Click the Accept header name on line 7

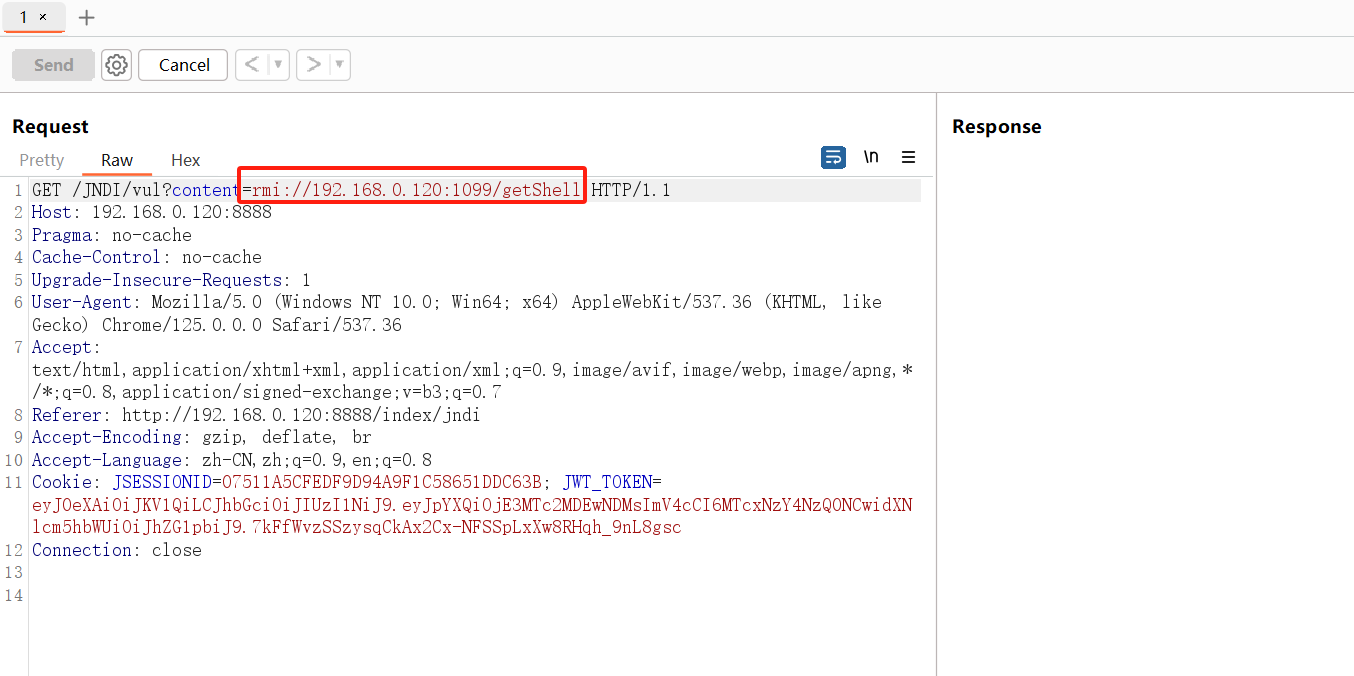point(62,348)
